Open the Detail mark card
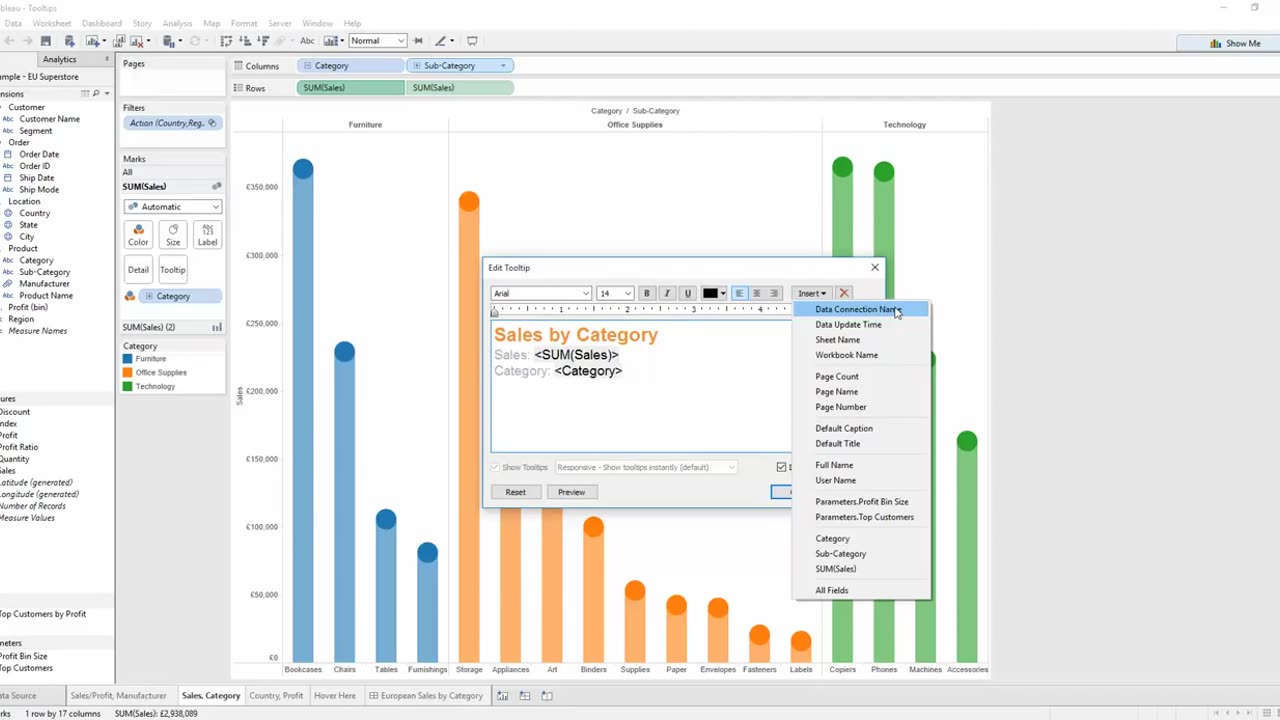Image resolution: width=1280 pixels, height=720 pixels. [x=138, y=270]
